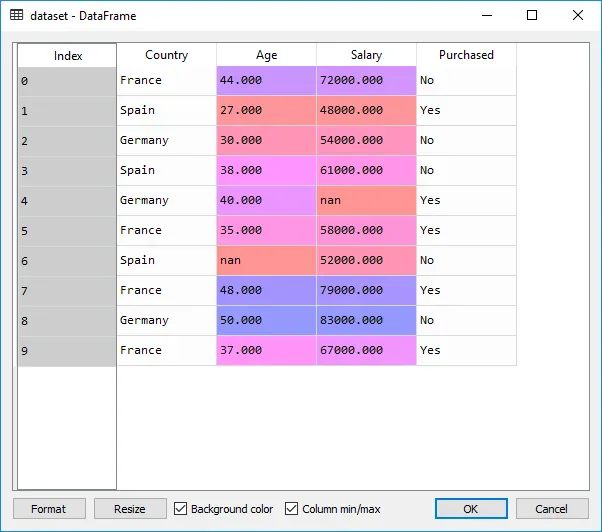
Task: Click Purchased cell Yes in row 1
Action: (466, 110)
